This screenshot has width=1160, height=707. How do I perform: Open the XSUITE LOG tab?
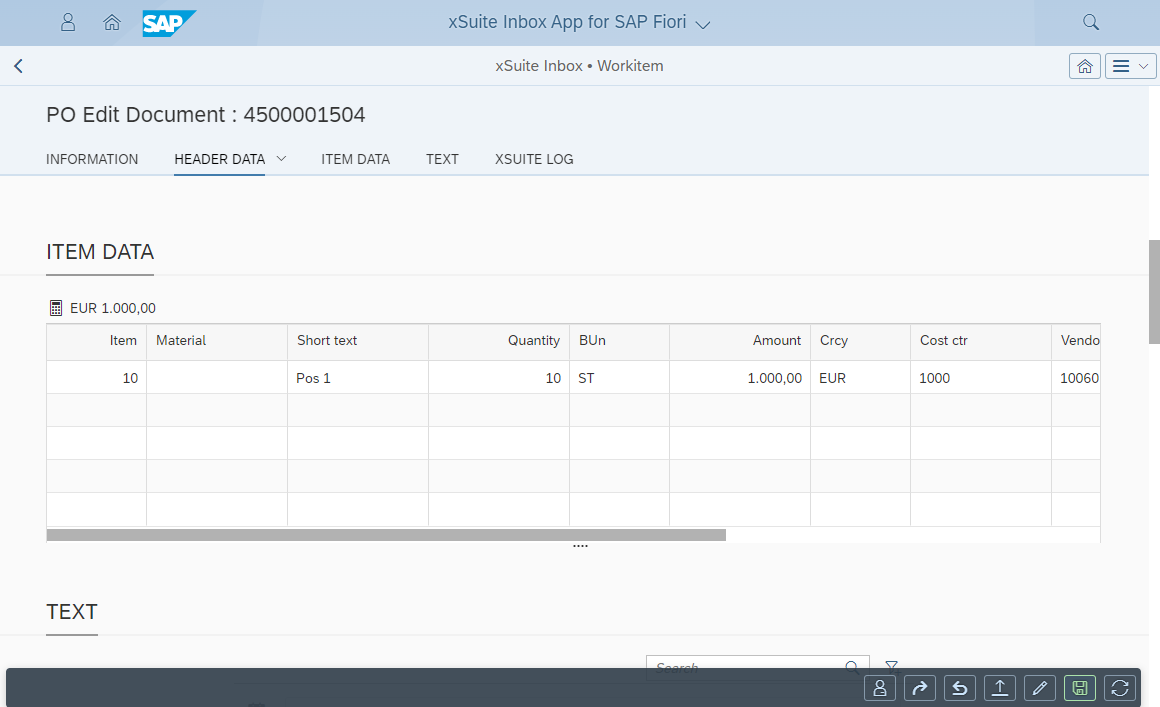(534, 159)
